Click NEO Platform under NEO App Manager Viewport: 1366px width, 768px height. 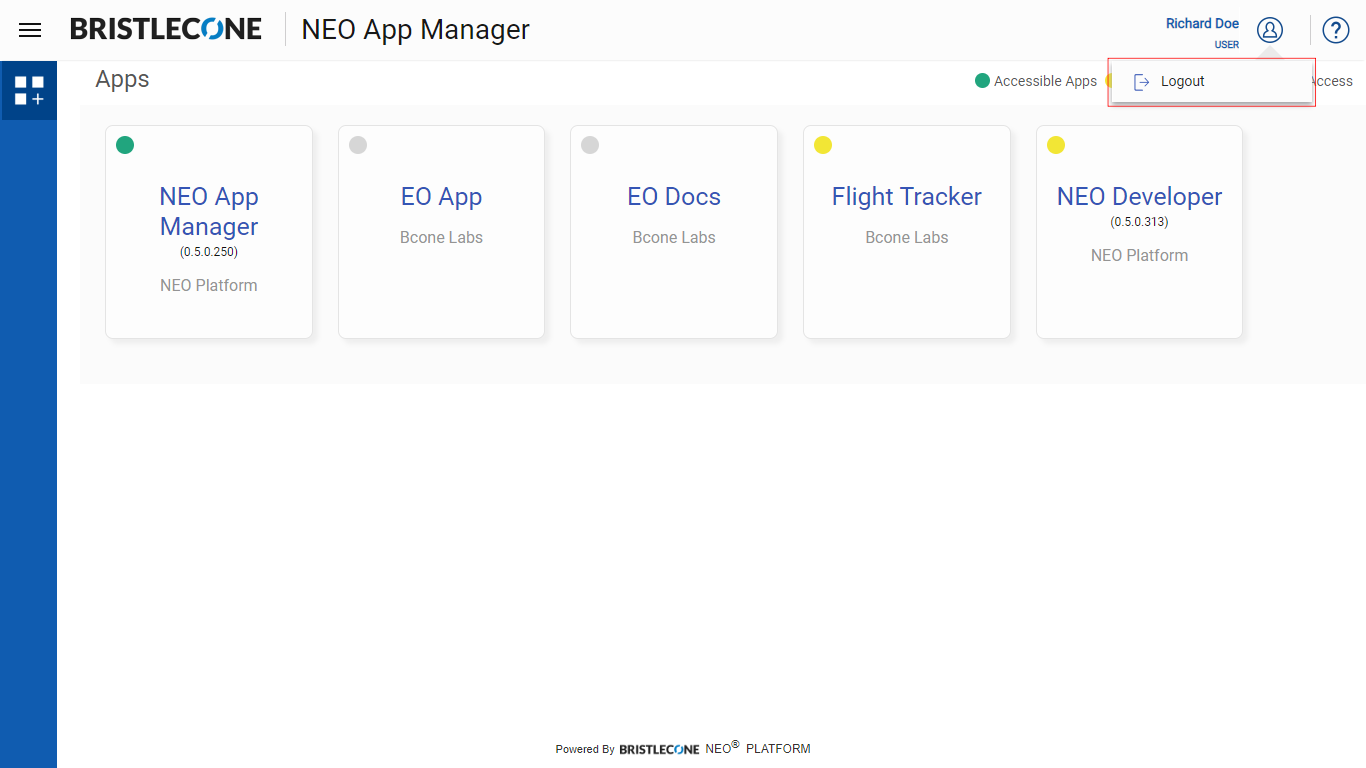pyautogui.click(x=209, y=286)
